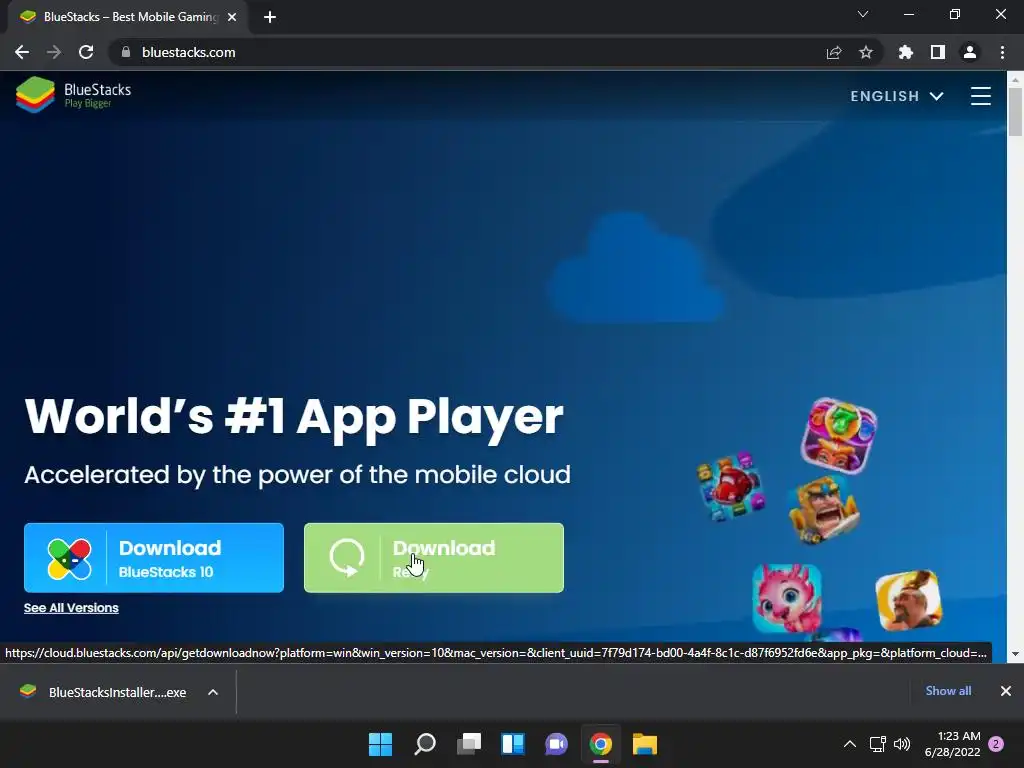The image size is (1024, 768).
Task: Open the notification center badge
Action: (x=996, y=744)
